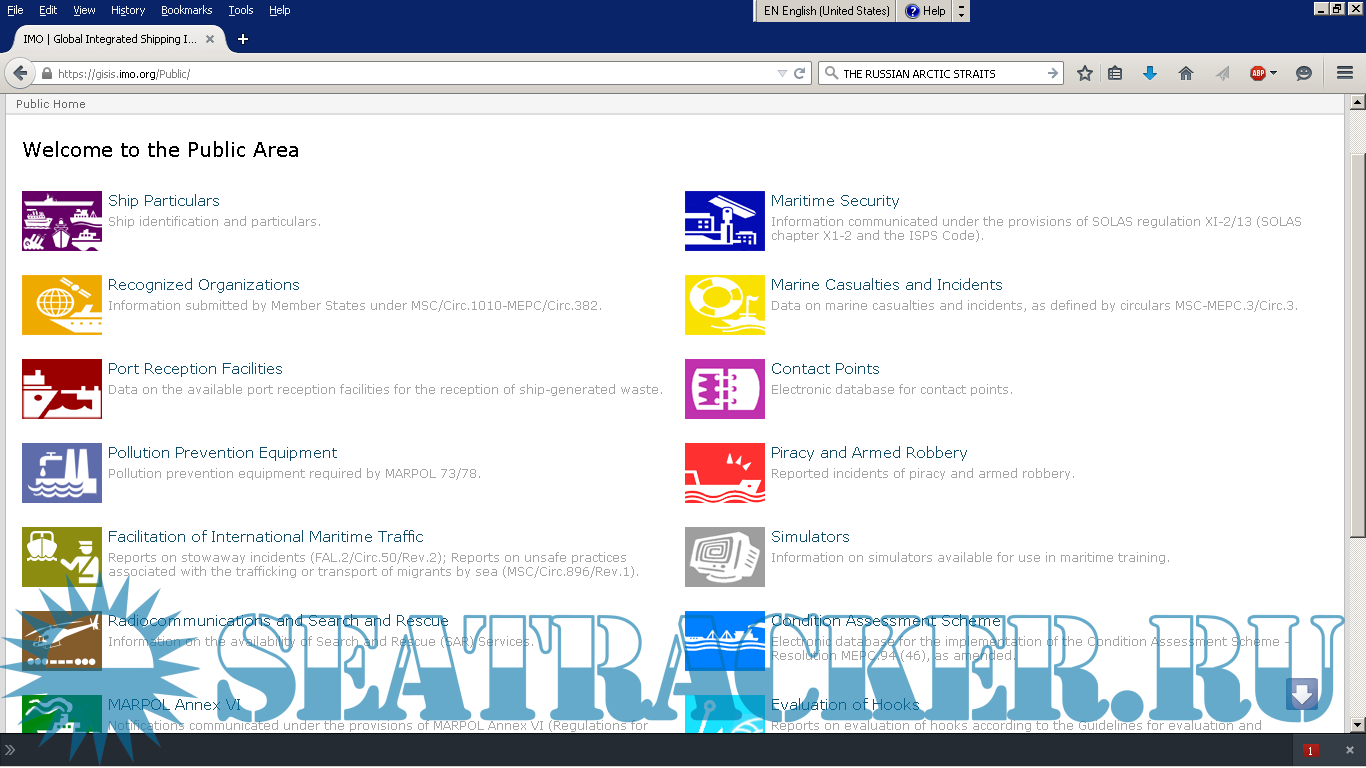
Task: Open the Bookmarks menu
Action: pyautogui.click(x=186, y=10)
